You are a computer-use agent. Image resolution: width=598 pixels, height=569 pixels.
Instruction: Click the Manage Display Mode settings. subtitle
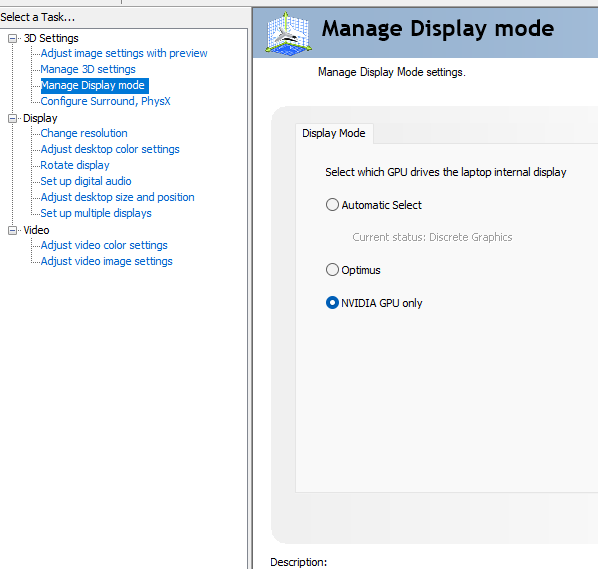(392, 72)
